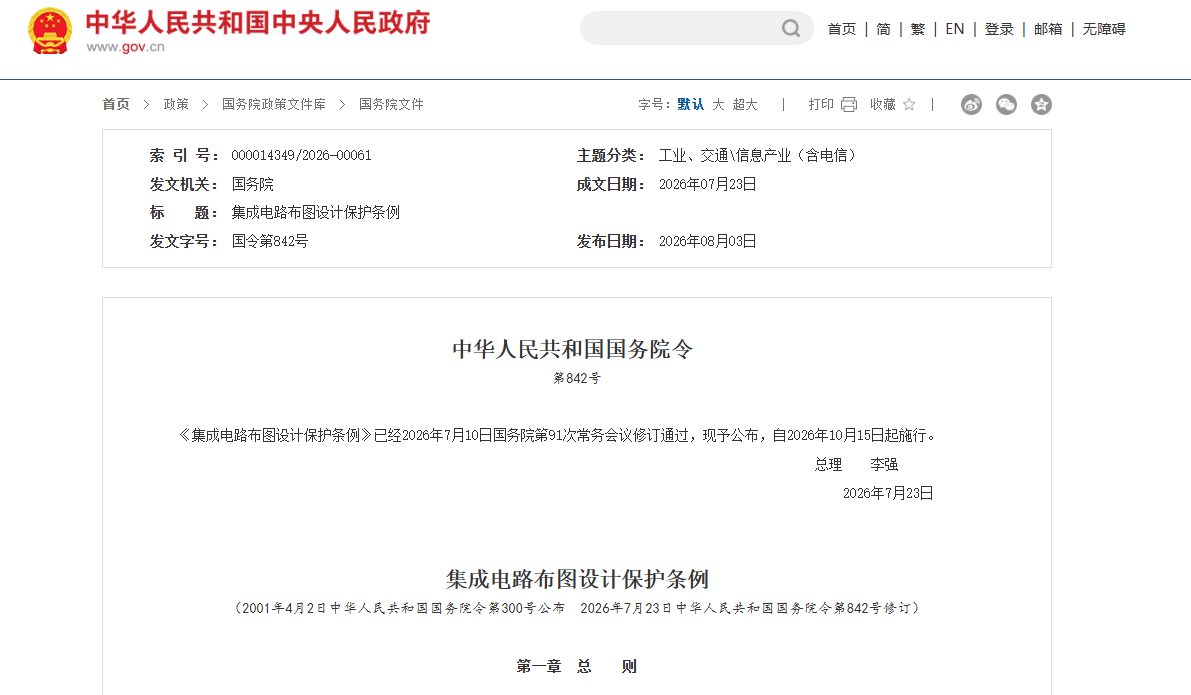Click the national emblem logo
The height and width of the screenshot is (695, 1191).
coord(50,30)
